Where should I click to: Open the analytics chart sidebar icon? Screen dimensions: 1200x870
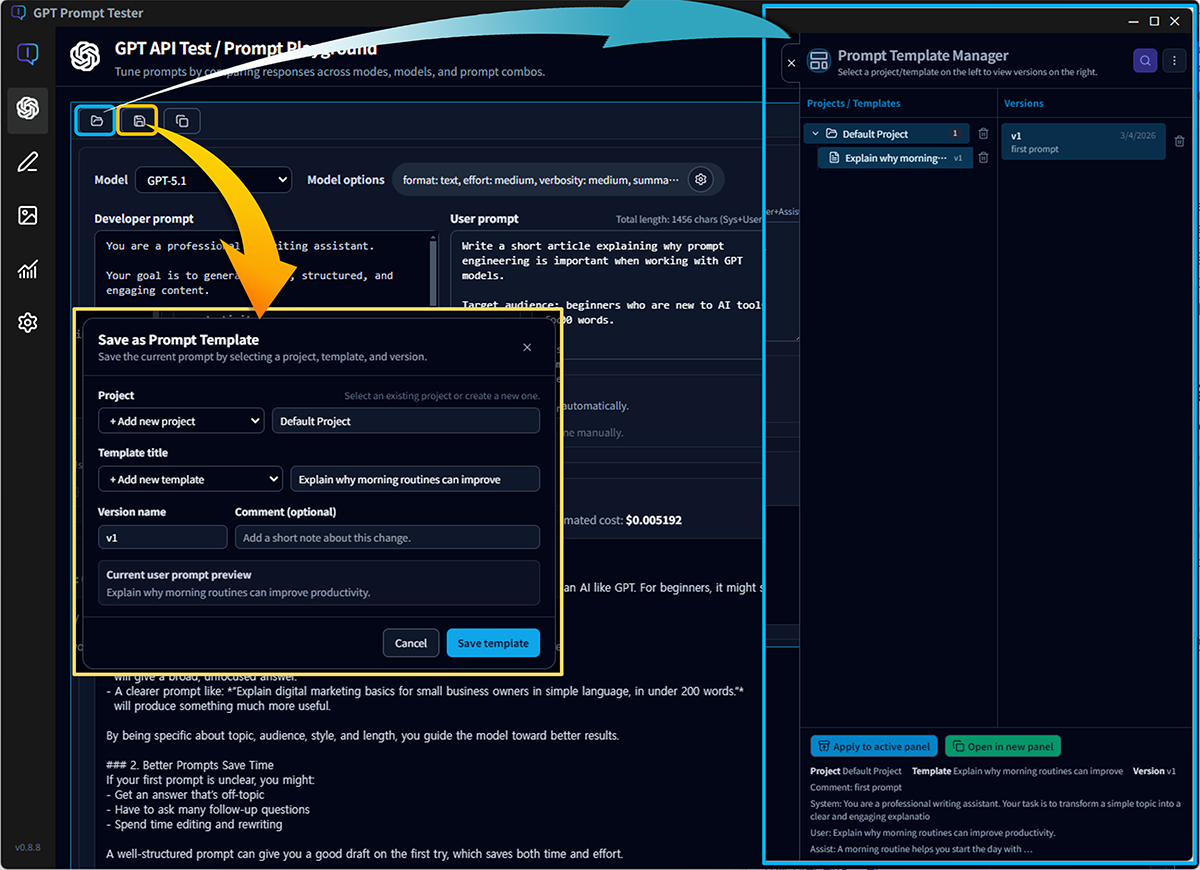coord(27,268)
